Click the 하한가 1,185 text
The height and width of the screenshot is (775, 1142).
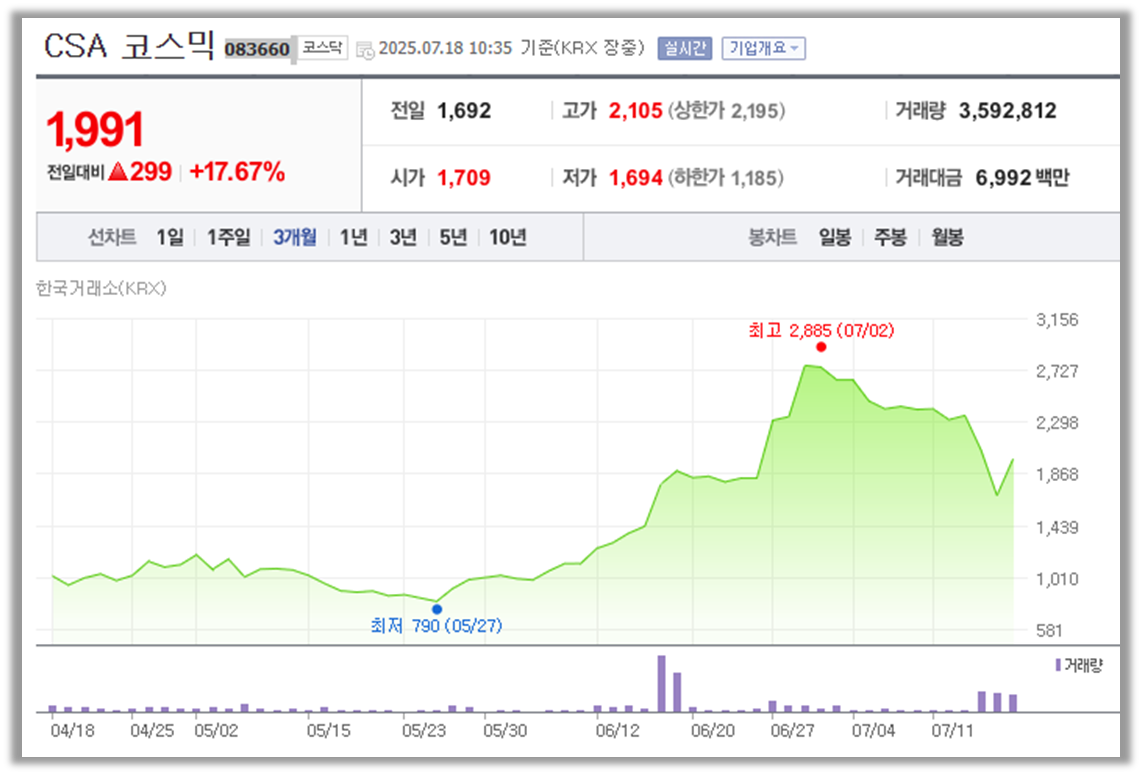pyautogui.click(x=725, y=178)
